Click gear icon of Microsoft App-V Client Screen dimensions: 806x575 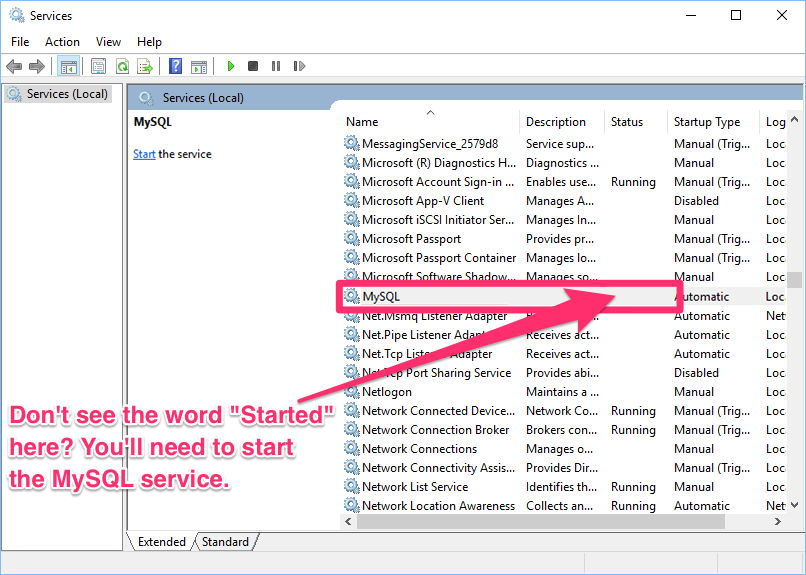(352, 200)
